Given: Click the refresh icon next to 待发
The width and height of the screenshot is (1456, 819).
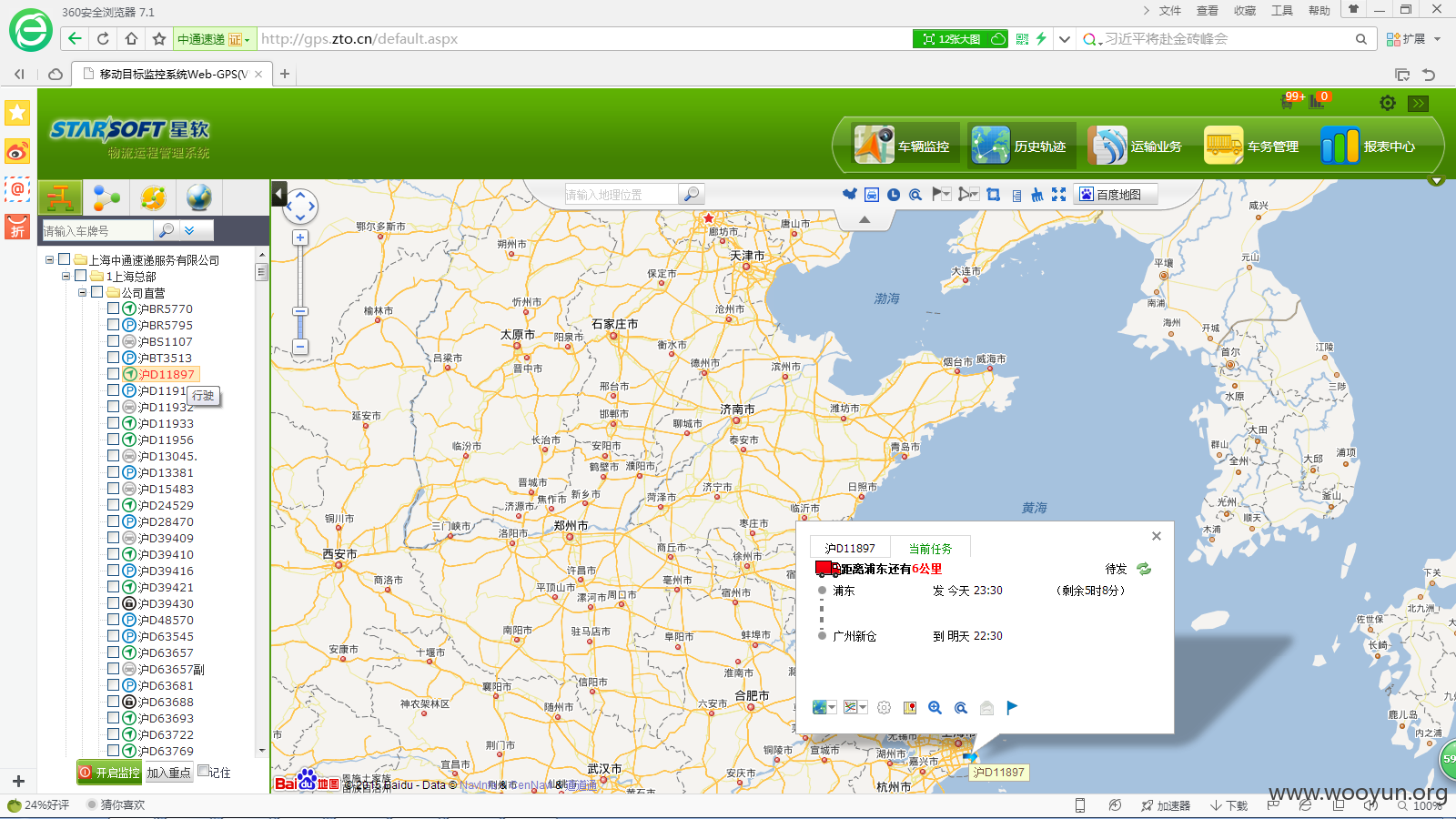Looking at the screenshot, I should [x=1144, y=569].
